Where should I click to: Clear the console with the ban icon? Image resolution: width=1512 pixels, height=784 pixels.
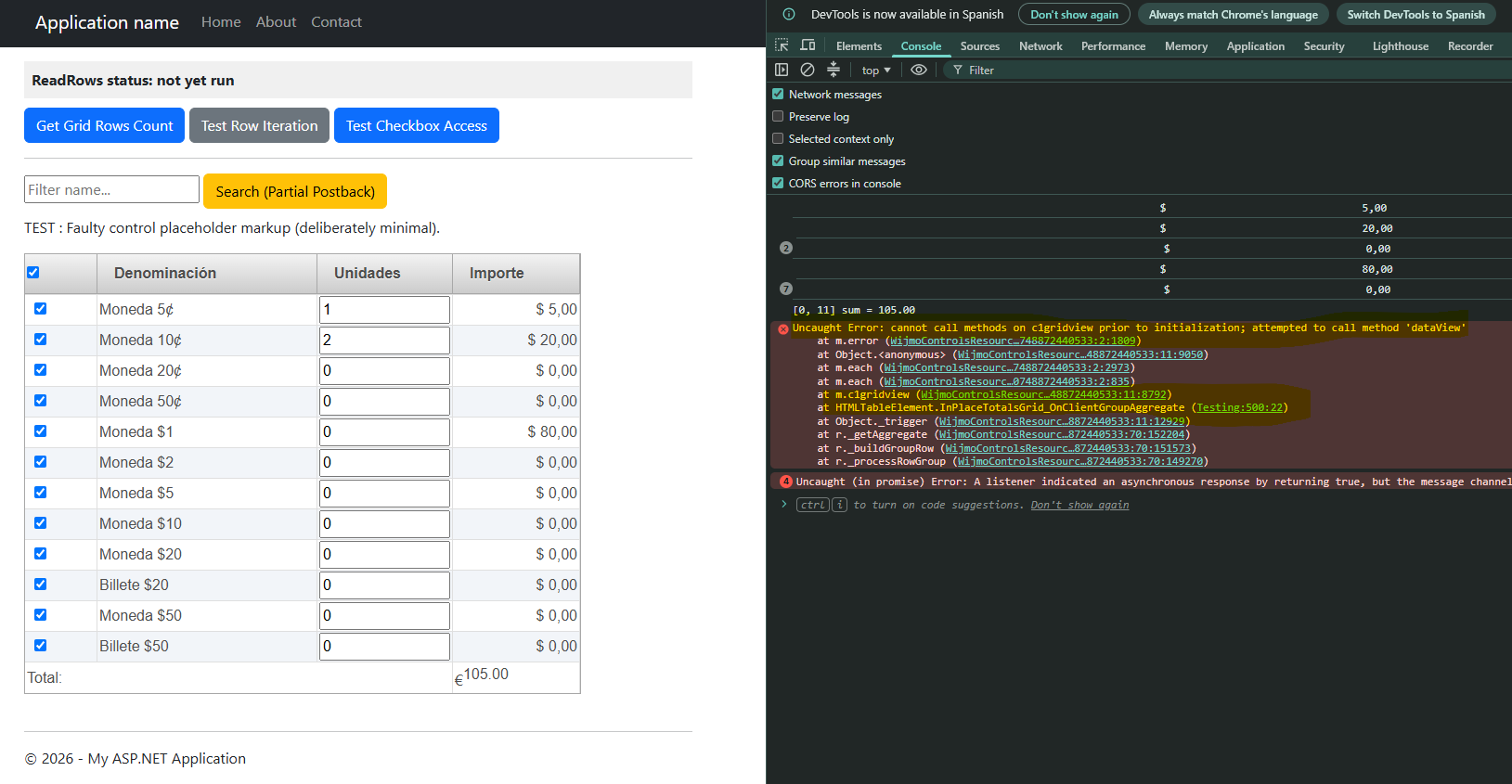point(808,70)
